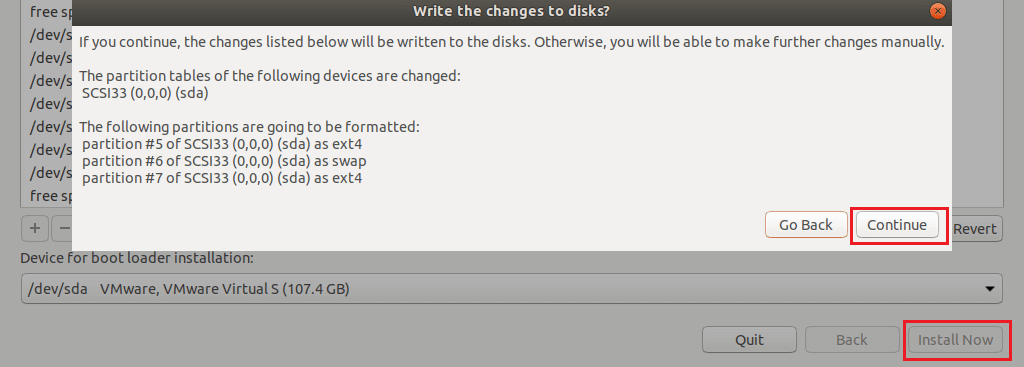1024x367 pixels.
Task: Click the Revert button
Action: pos(974,229)
